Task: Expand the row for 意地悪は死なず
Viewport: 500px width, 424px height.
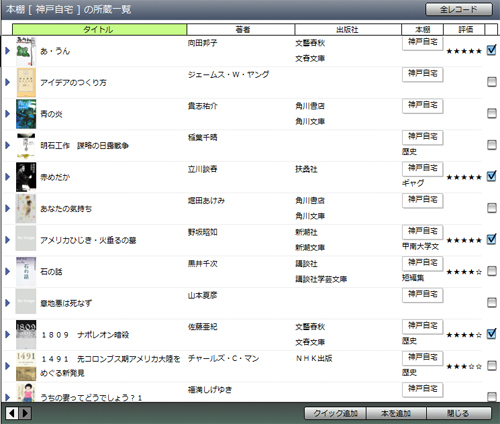Action: 8,303
